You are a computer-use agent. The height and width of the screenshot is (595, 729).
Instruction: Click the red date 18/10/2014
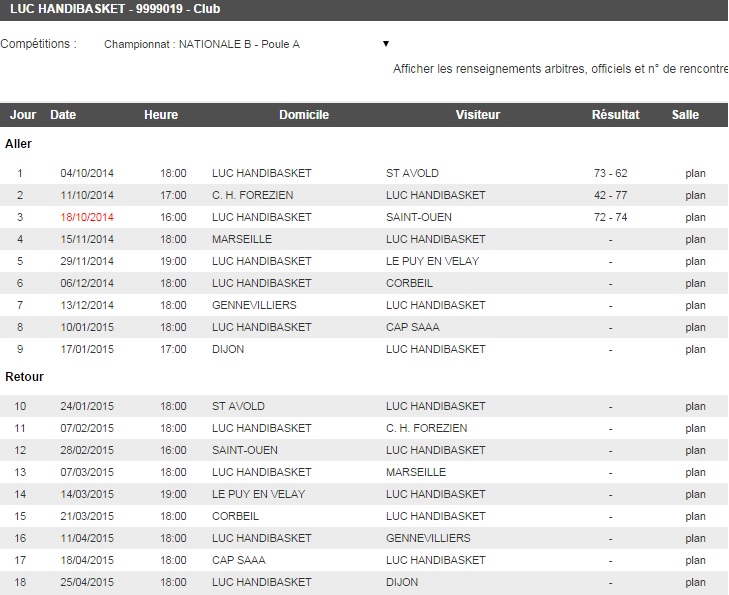tap(87, 217)
